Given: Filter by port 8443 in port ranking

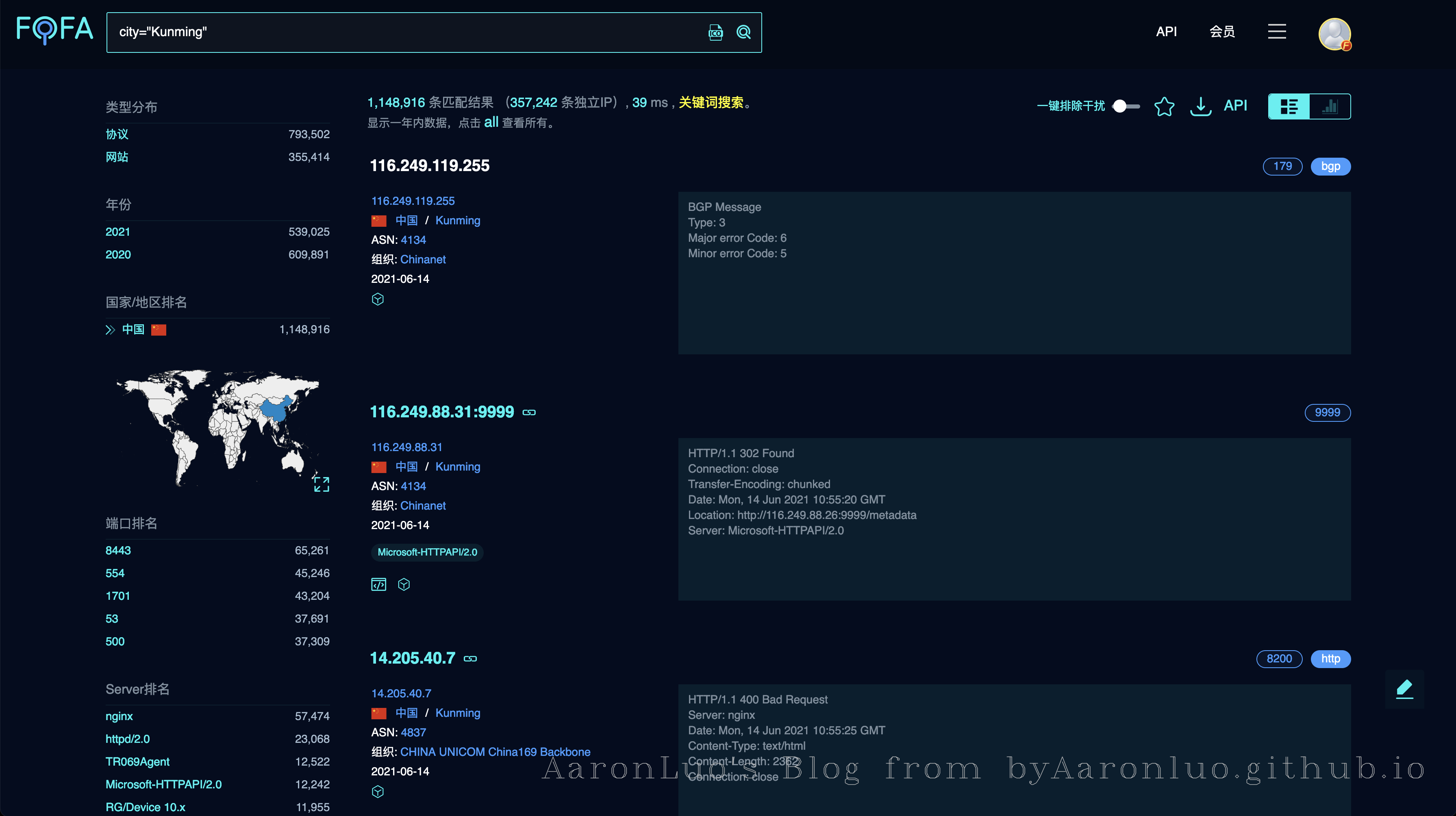Looking at the screenshot, I should [x=118, y=550].
